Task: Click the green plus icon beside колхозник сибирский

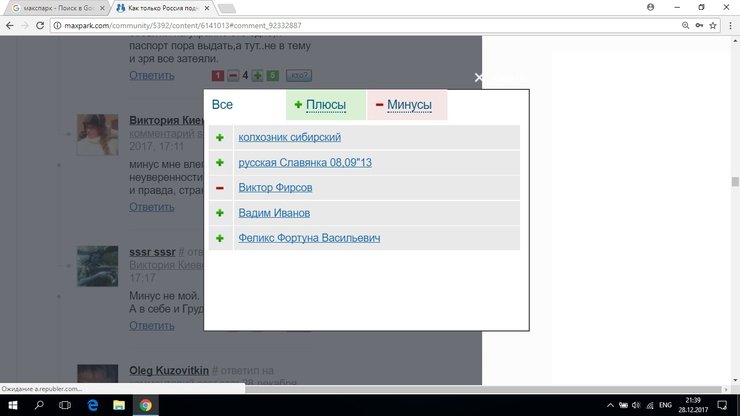Action: (x=220, y=137)
